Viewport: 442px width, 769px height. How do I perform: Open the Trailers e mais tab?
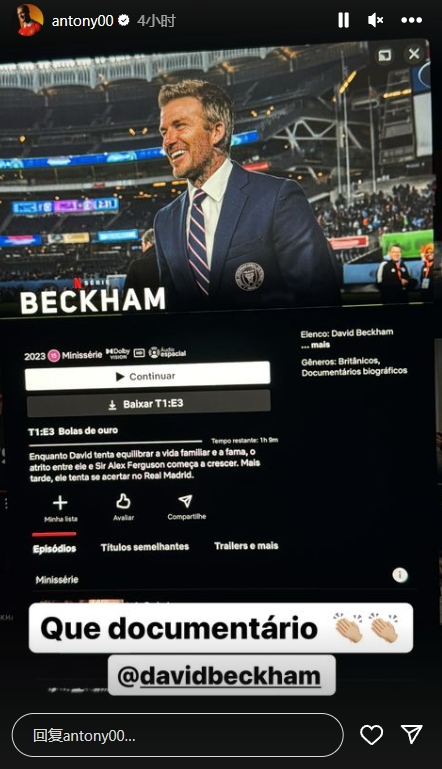(246, 546)
